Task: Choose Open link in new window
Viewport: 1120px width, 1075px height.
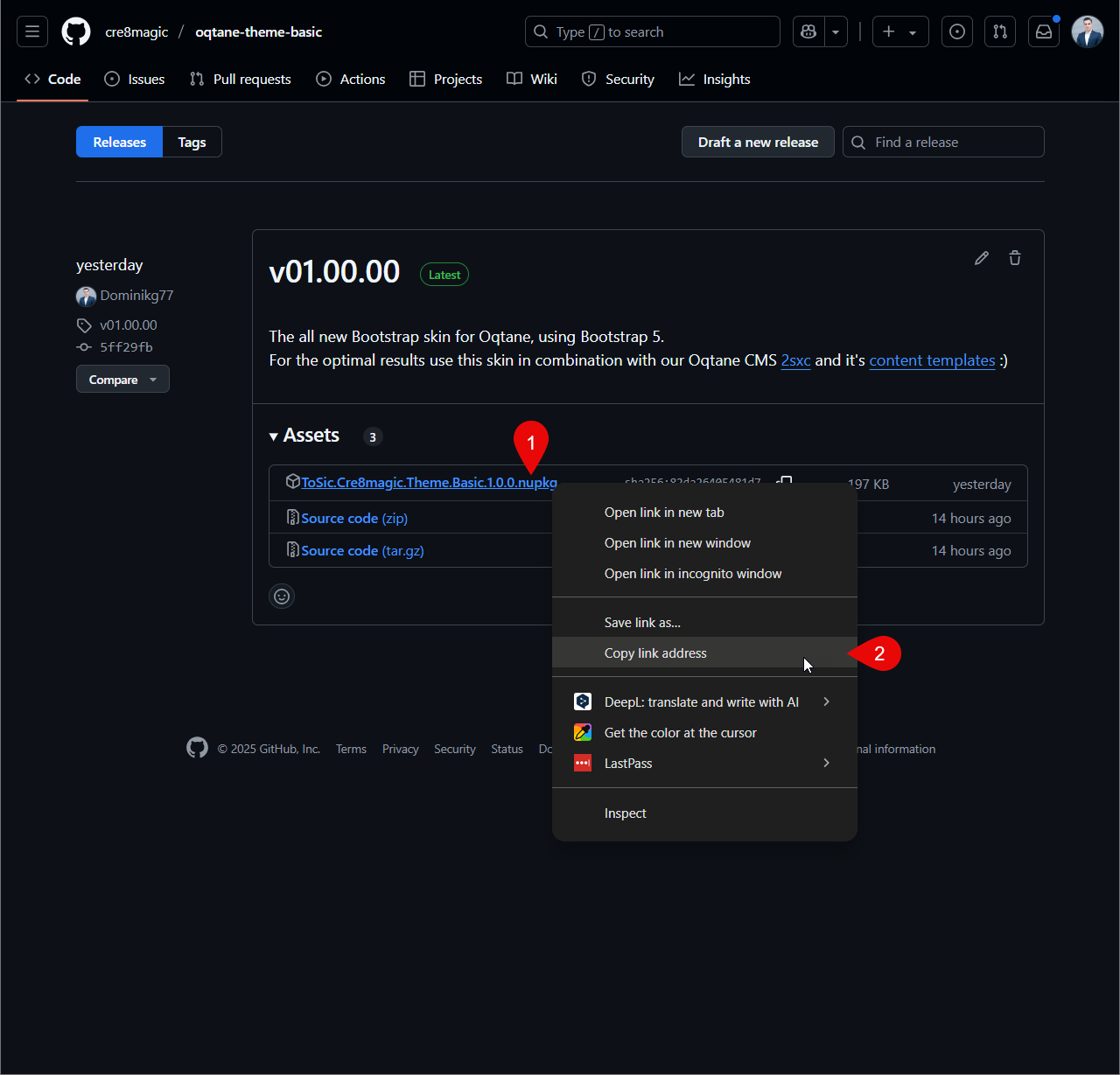Action: (704, 543)
